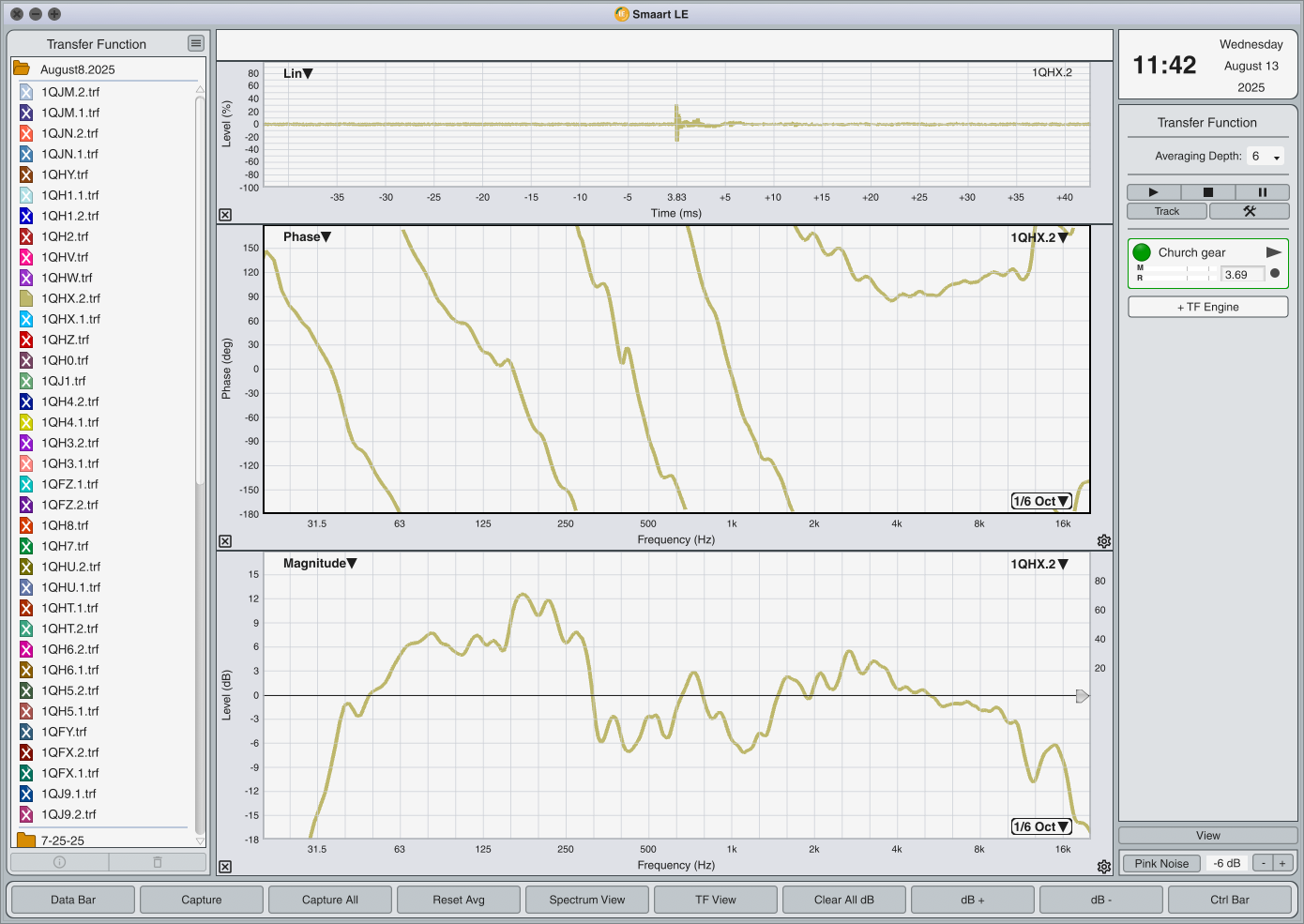The image size is (1304, 924).
Task: Open the Phase graph type dropdown
Action: click(x=308, y=236)
